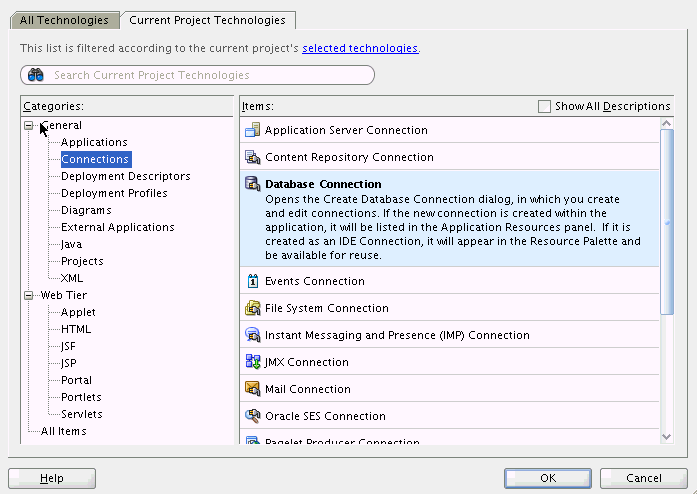The image size is (697, 494).
Task: Click the Application Server Connection icon
Action: click(252, 130)
